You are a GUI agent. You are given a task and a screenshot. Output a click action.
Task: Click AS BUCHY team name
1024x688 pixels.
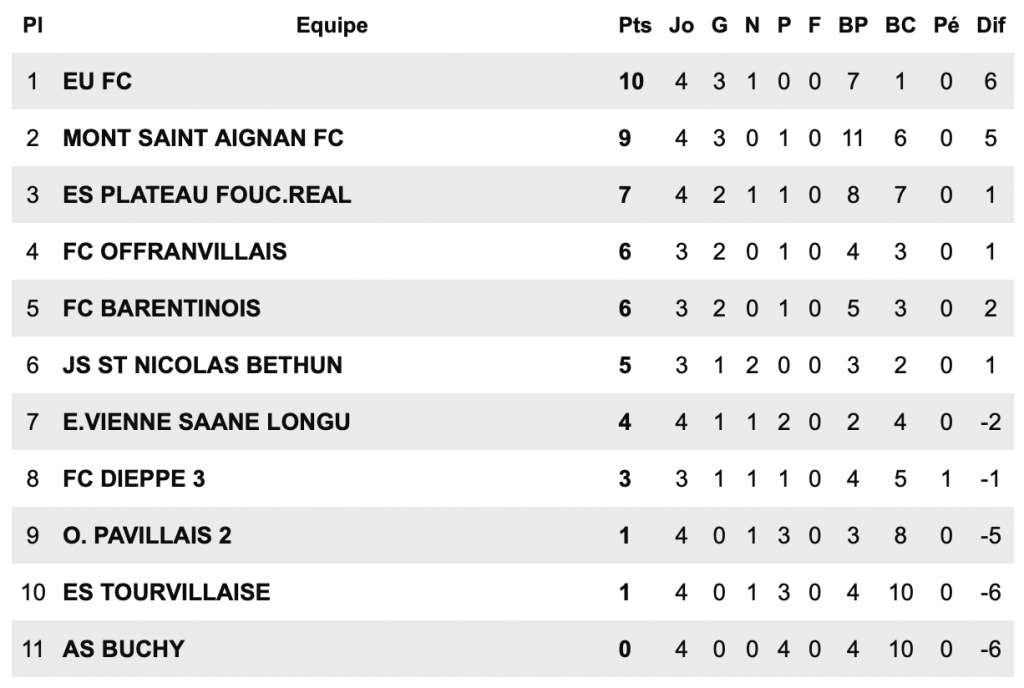pyautogui.click(x=123, y=649)
